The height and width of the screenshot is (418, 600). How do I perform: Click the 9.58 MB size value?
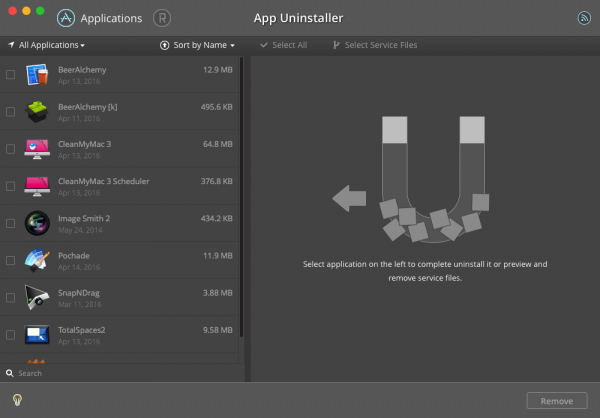click(218, 330)
